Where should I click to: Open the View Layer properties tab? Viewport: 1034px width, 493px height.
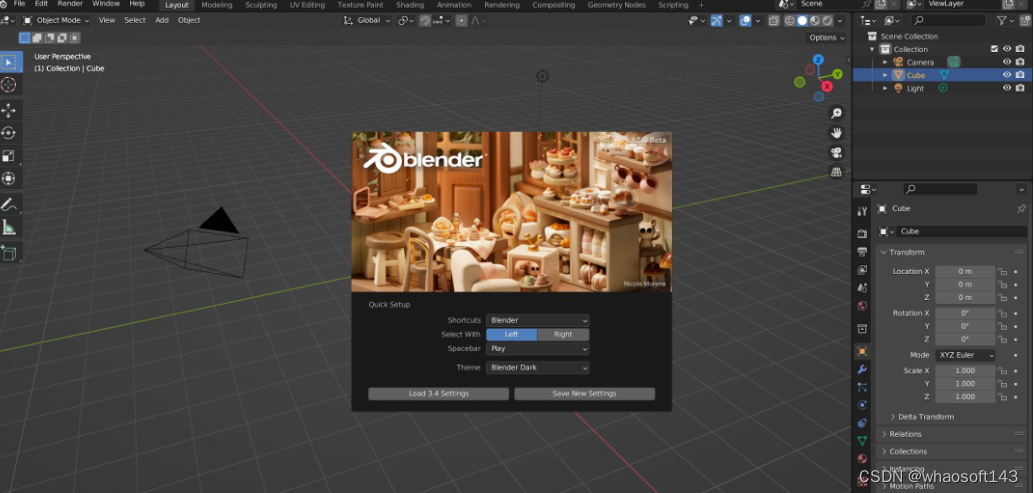click(862, 270)
